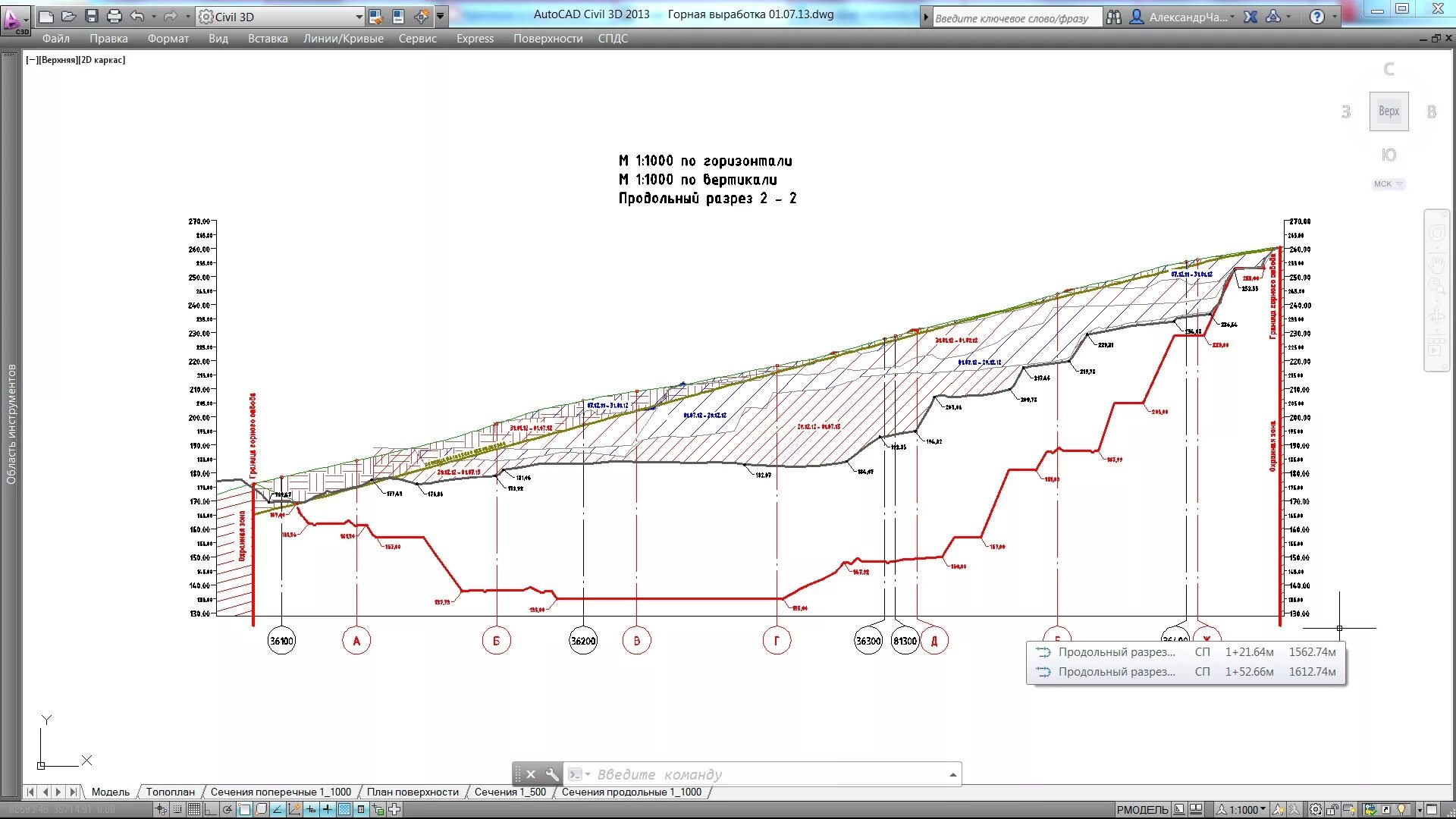This screenshot has height=819, width=1456.
Task: Toggle grid display in status bar
Action: pyautogui.click(x=194, y=809)
